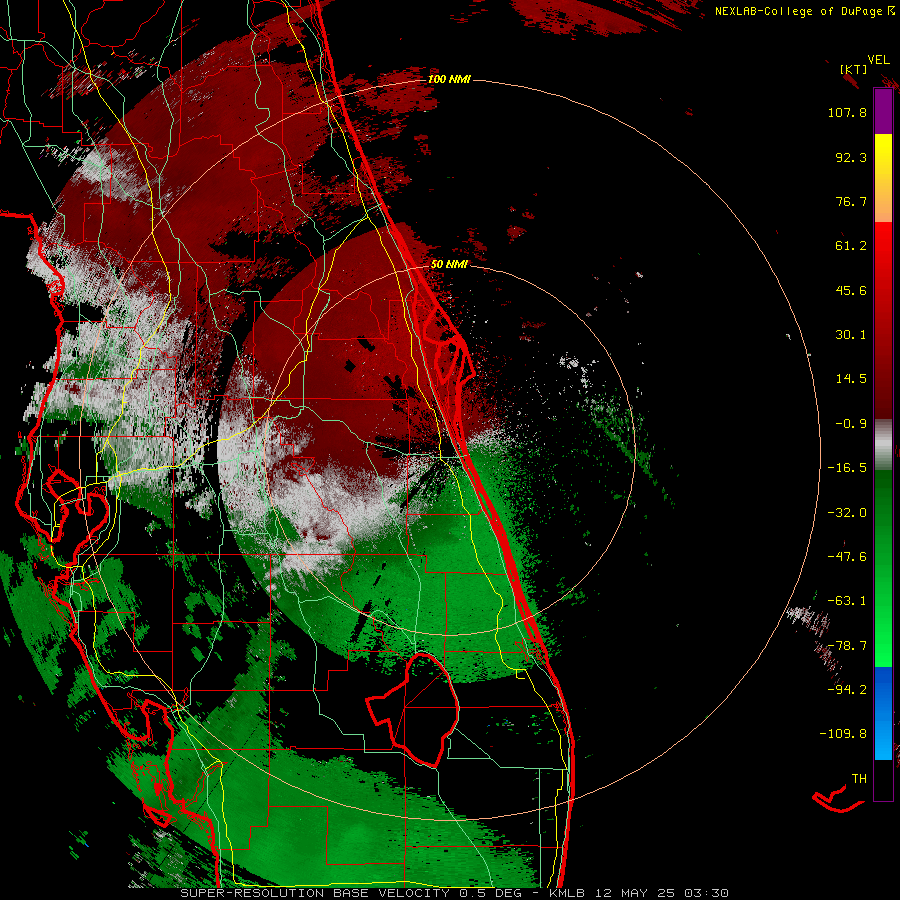Click the -78.7 legend value
The width and height of the screenshot is (900, 900).
[847, 646]
